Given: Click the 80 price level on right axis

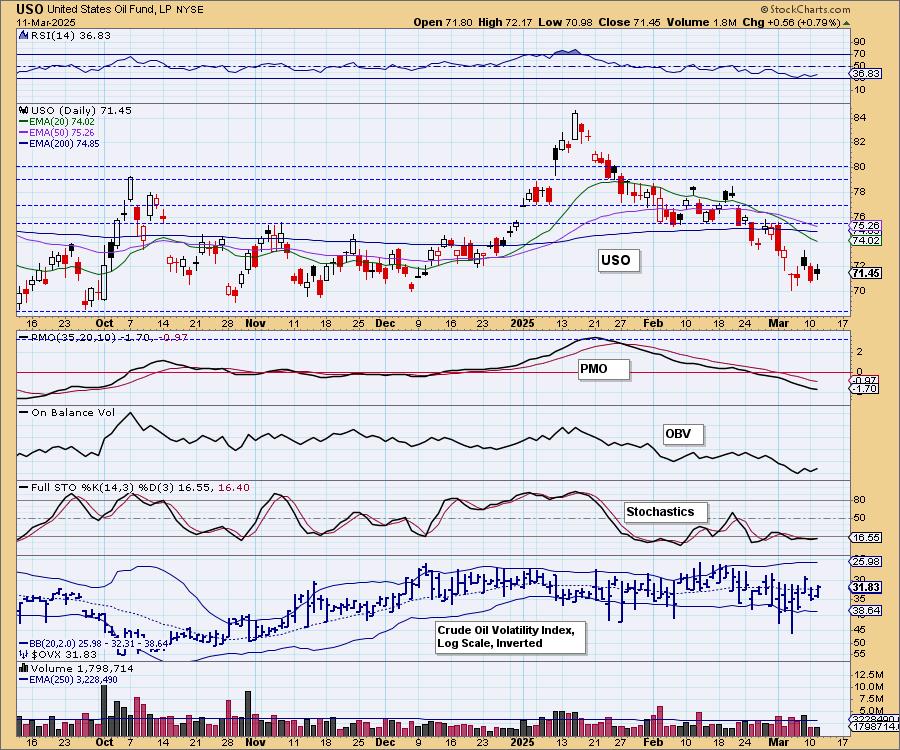Looking at the screenshot, I should coord(860,167).
